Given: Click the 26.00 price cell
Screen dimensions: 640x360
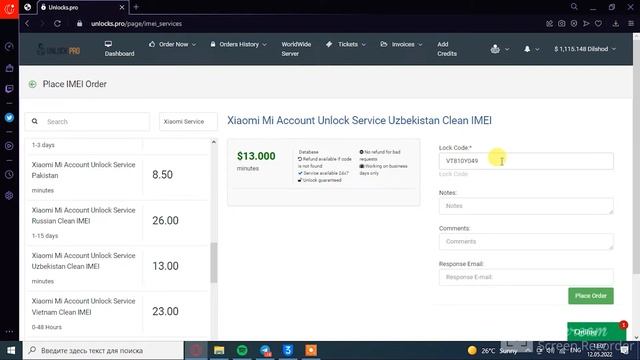Looking at the screenshot, I should point(165,220).
